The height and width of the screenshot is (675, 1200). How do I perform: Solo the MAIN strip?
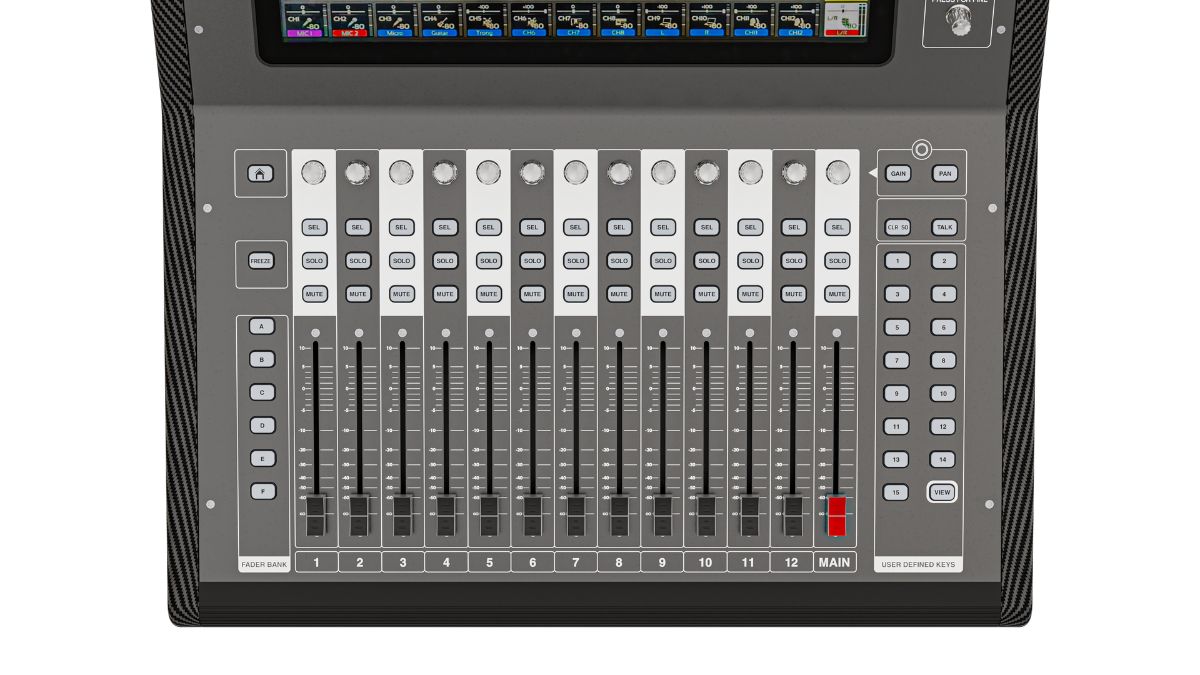click(x=838, y=261)
